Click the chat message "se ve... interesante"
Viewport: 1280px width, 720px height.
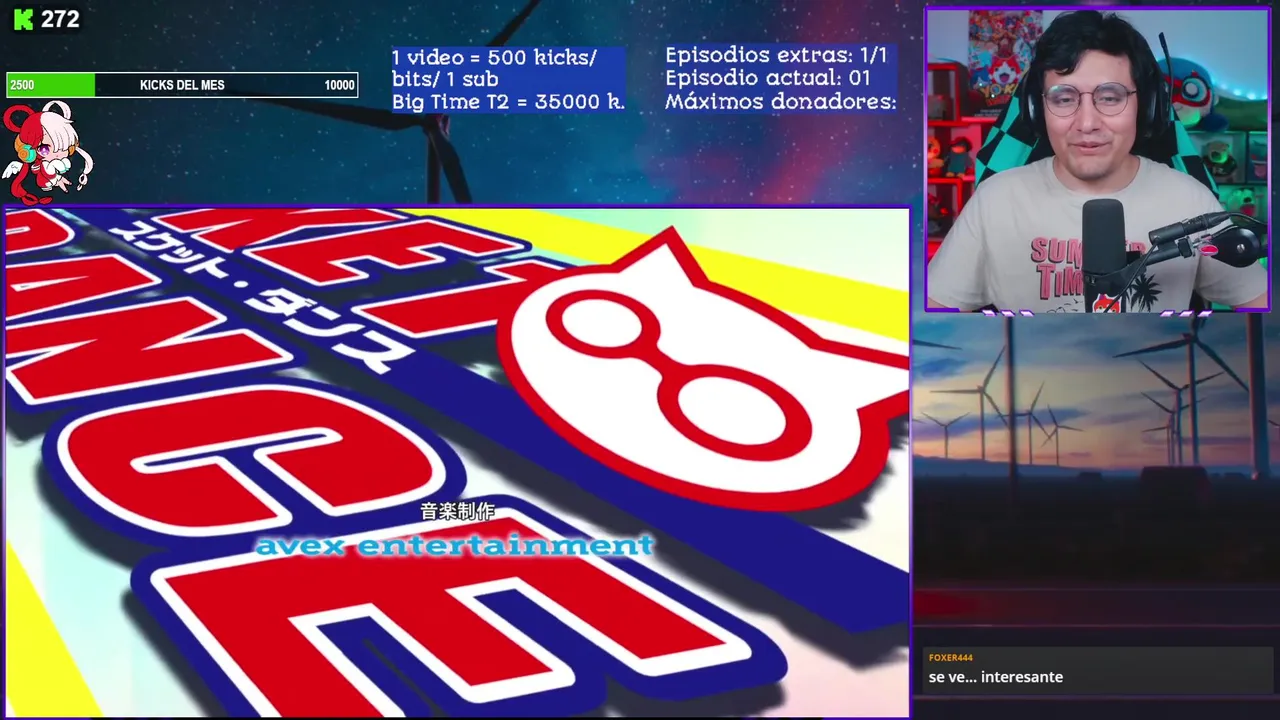tap(996, 677)
